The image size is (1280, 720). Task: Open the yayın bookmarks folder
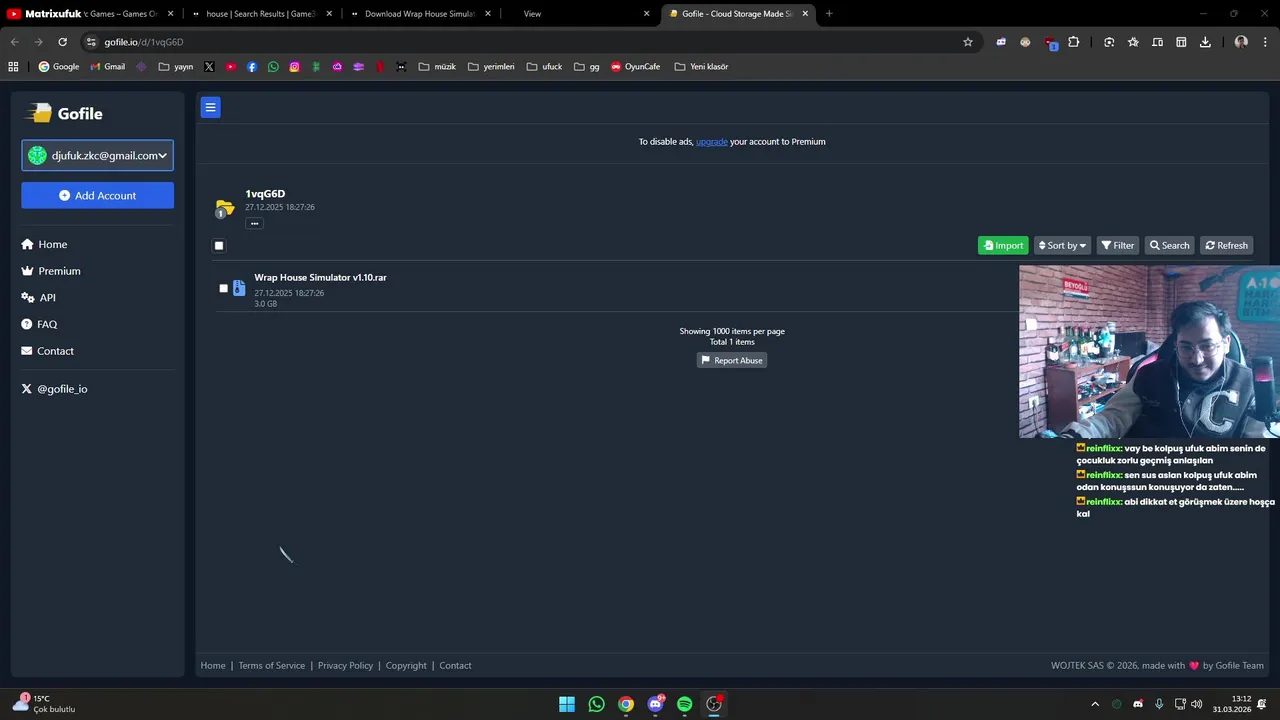point(175,67)
